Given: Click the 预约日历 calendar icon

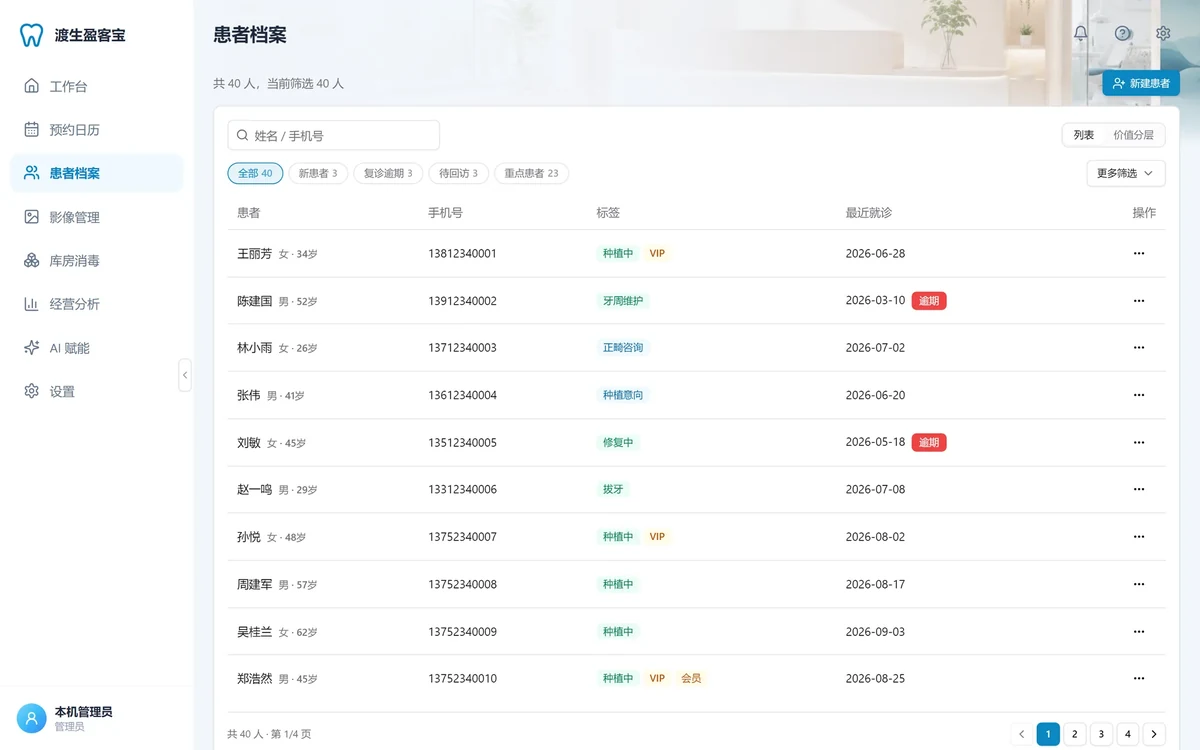Looking at the screenshot, I should [32, 130].
